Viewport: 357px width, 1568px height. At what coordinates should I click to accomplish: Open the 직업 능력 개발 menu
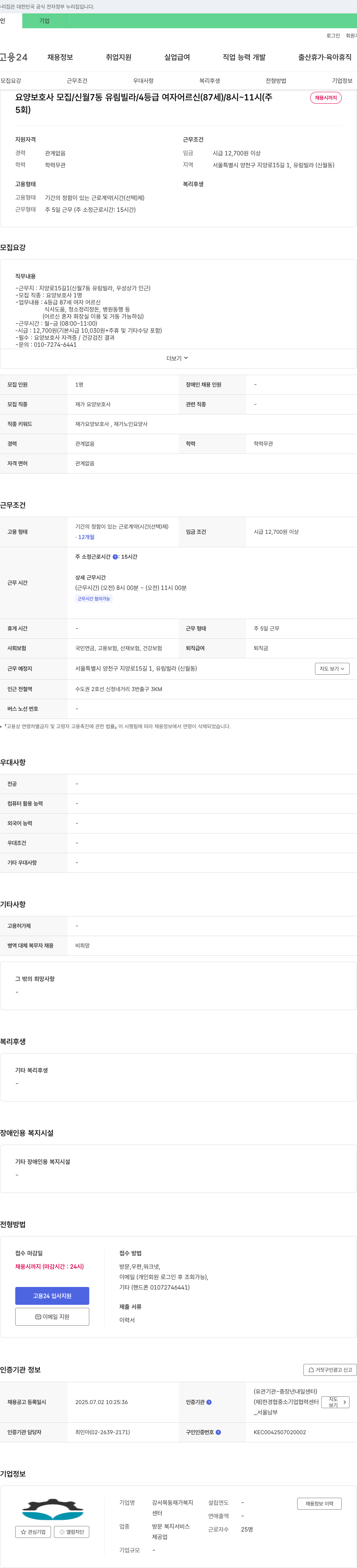point(244,57)
